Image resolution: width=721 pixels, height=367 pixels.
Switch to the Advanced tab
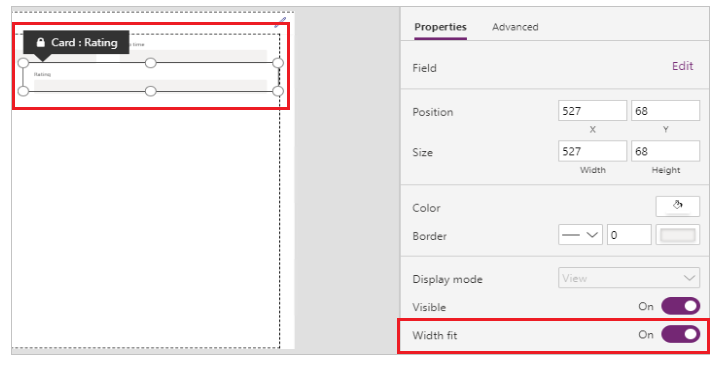pyautogui.click(x=515, y=27)
